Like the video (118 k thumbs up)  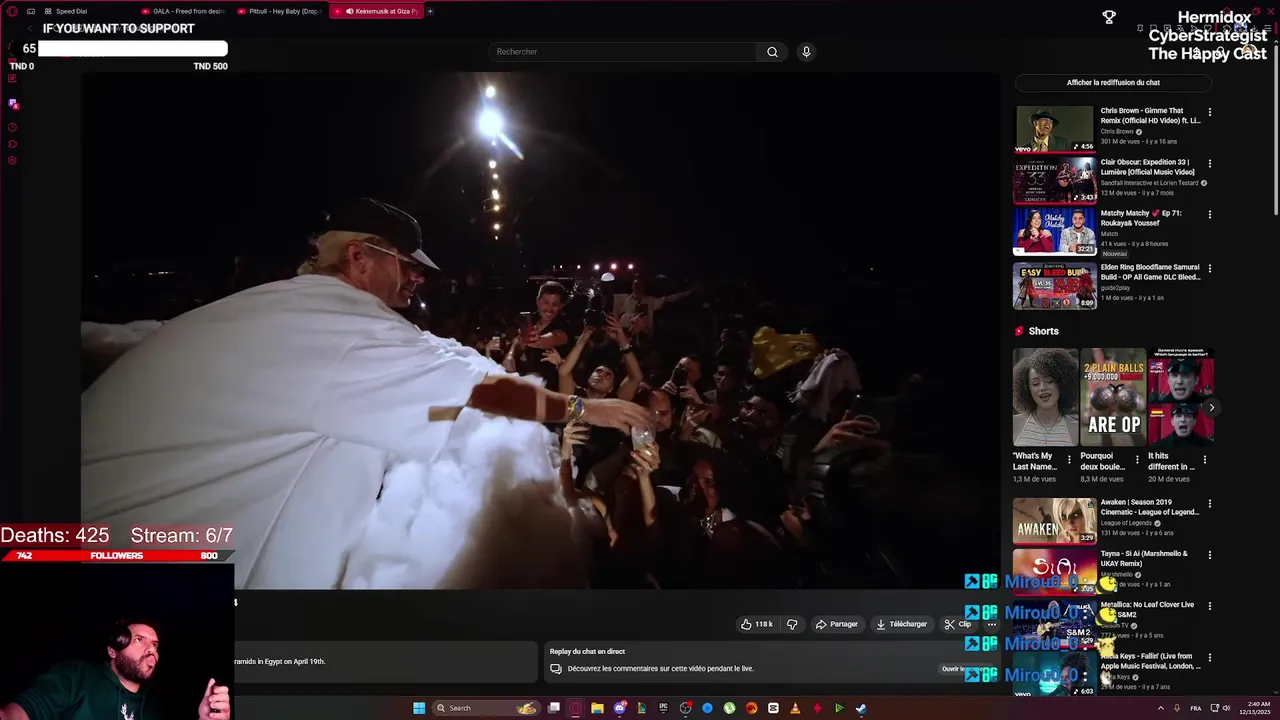pos(757,624)
